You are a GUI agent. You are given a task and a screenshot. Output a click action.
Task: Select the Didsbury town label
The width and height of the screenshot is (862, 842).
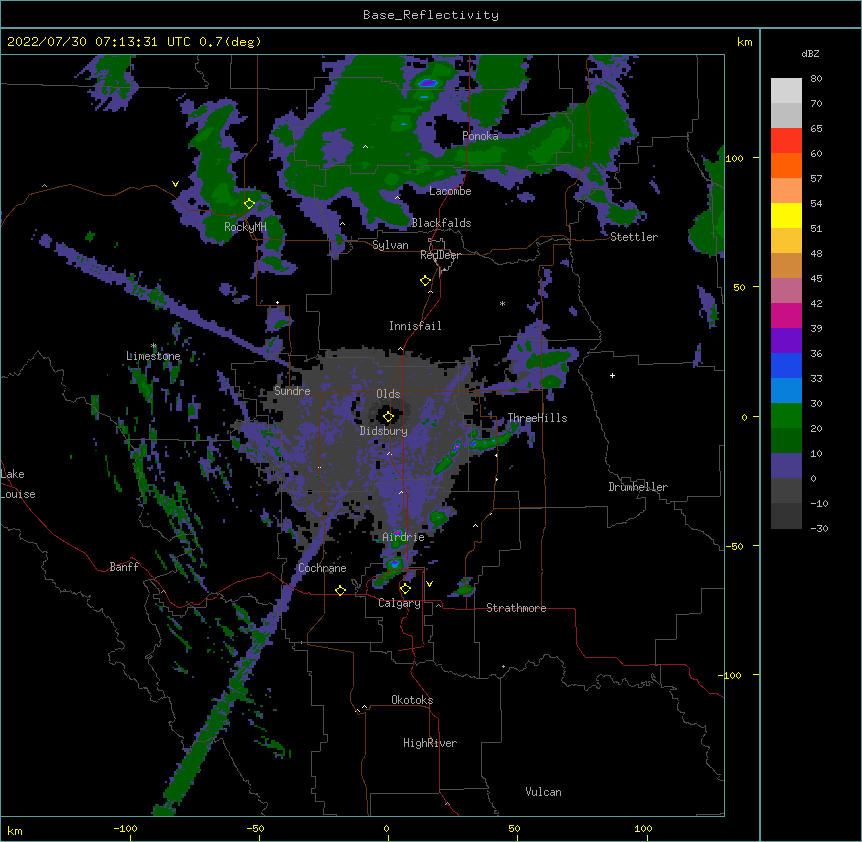[x=384, y=431]
